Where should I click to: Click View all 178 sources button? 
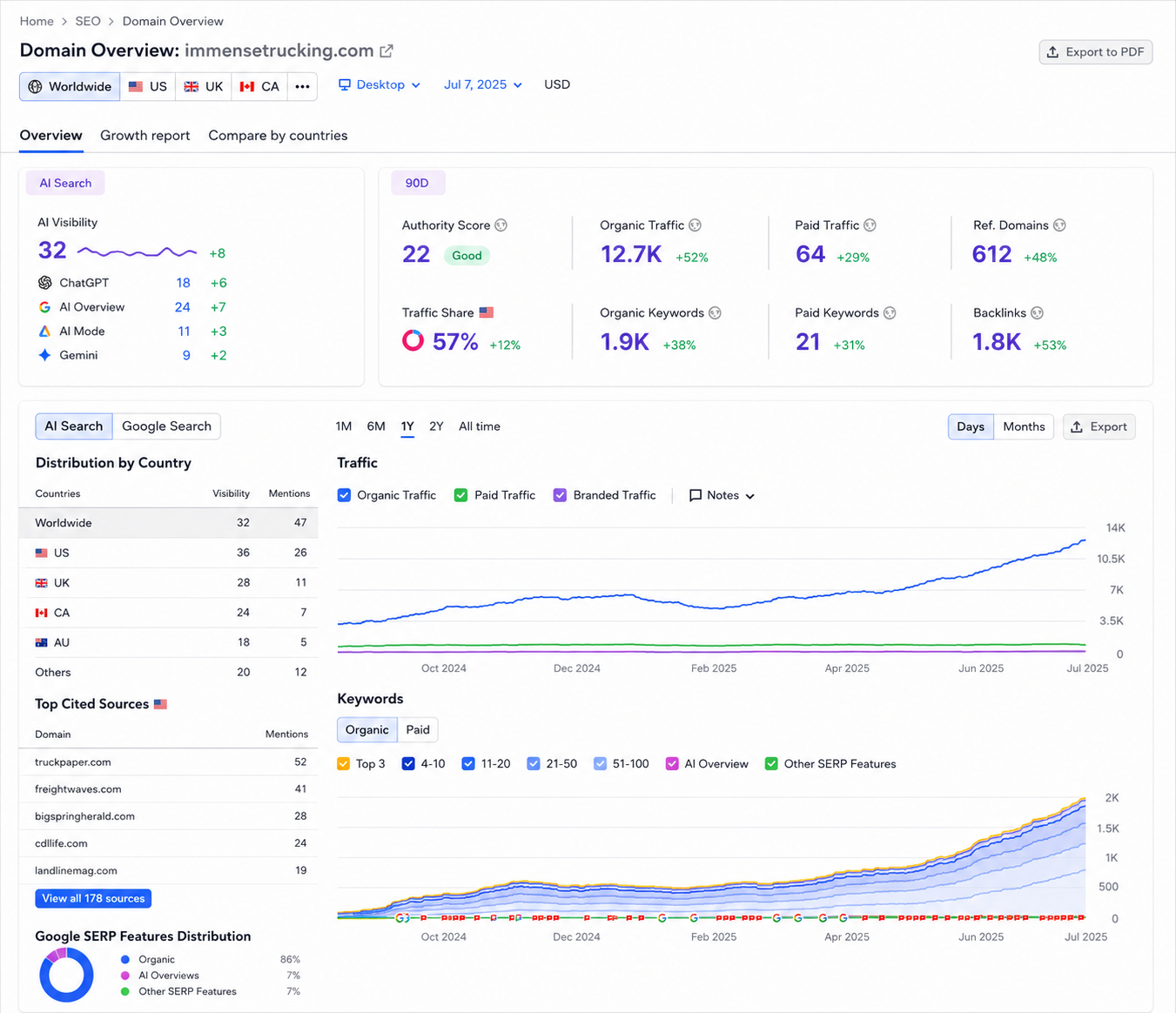93,899
